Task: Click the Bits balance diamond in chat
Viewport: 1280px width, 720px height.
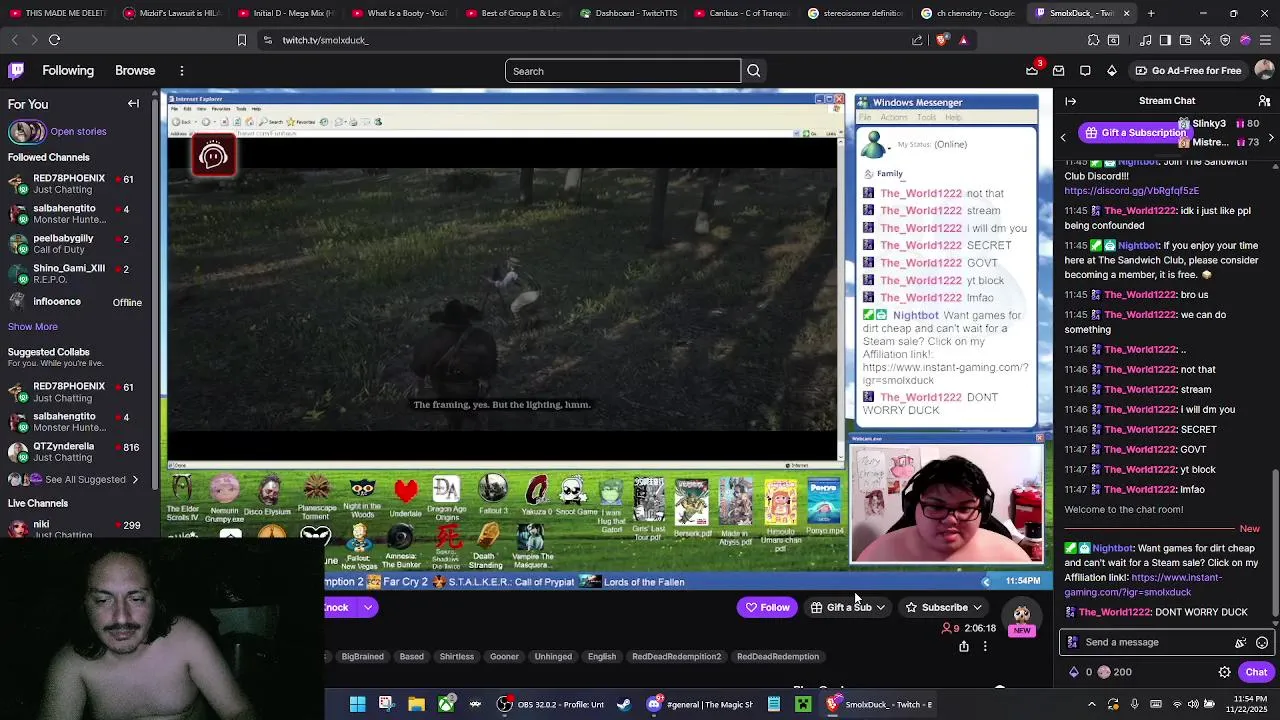Action: click(x=1074, y=672)
